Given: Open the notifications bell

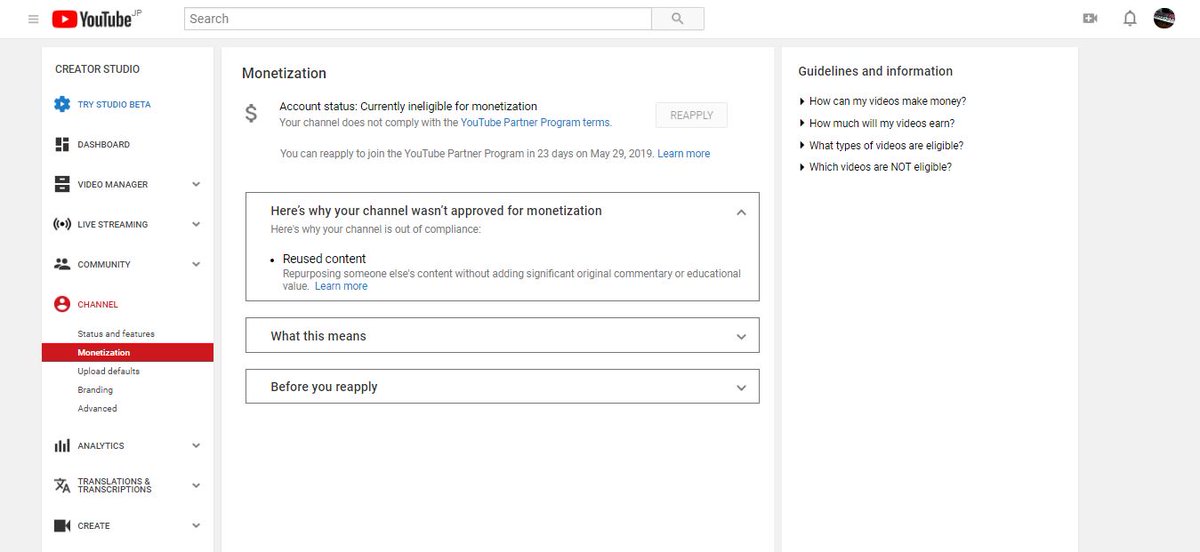Looking at the screenshot, I should [1130, 19].
